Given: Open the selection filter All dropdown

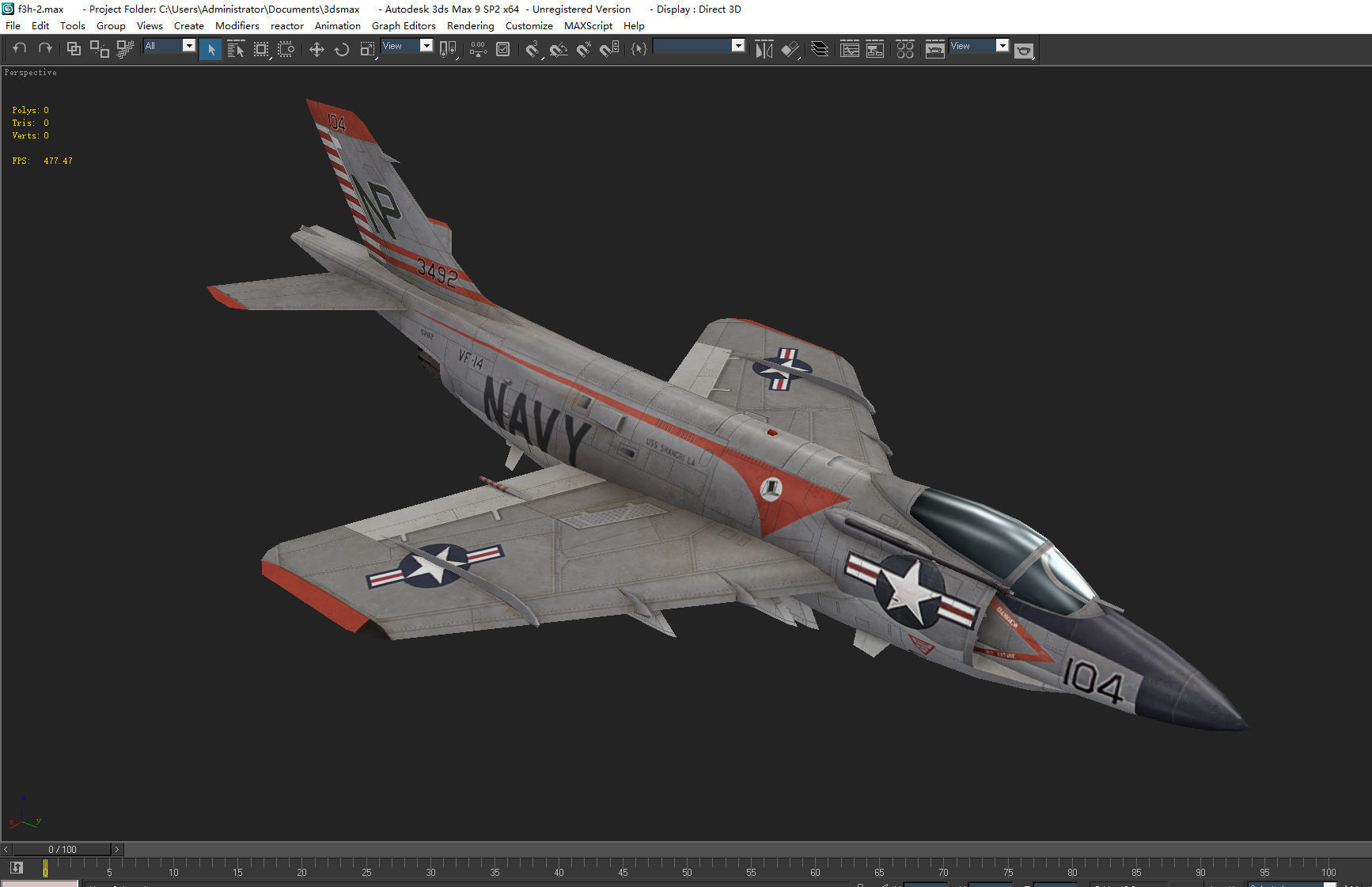Looking at the screenshot, I should click(x=169, y=46).
